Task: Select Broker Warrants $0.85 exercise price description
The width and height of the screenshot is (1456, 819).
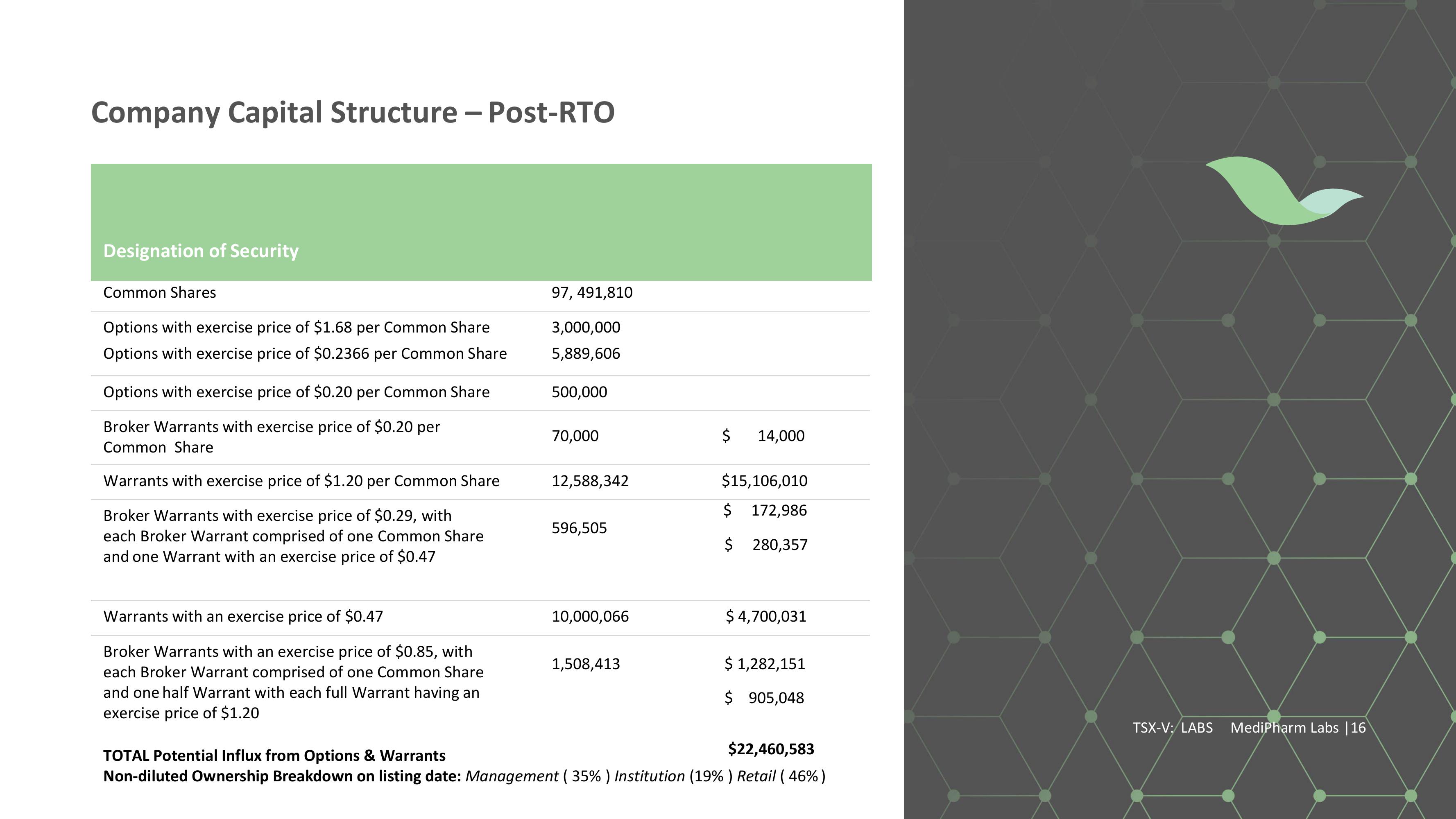Action: pyautogui.click(x=293, y=682)
